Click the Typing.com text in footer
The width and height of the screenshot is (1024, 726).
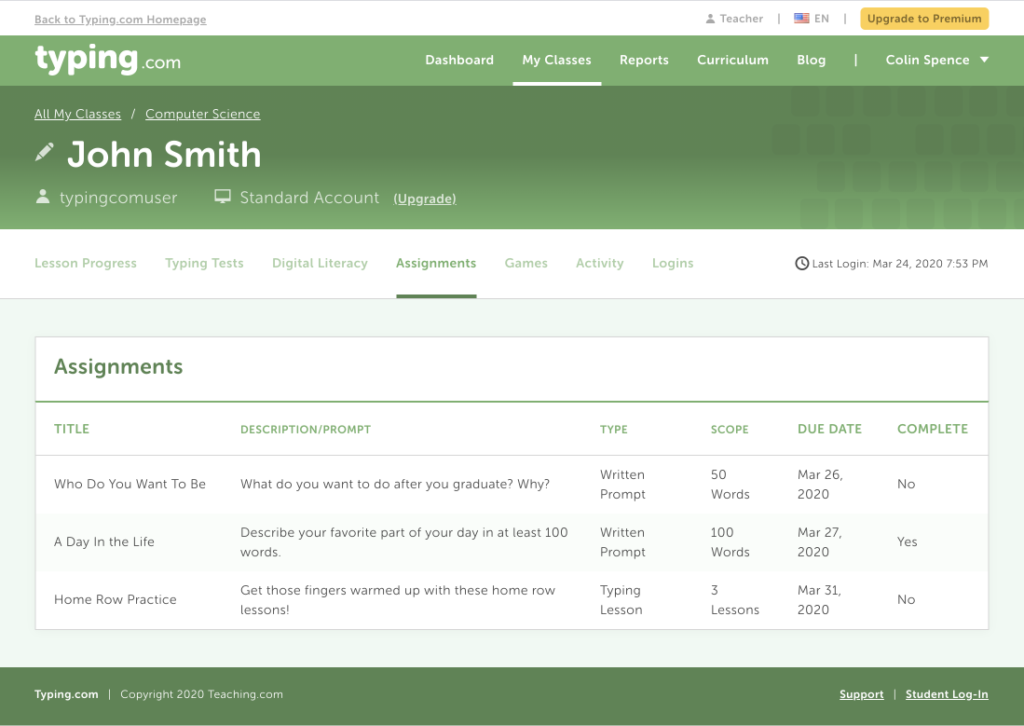(67, 694)
